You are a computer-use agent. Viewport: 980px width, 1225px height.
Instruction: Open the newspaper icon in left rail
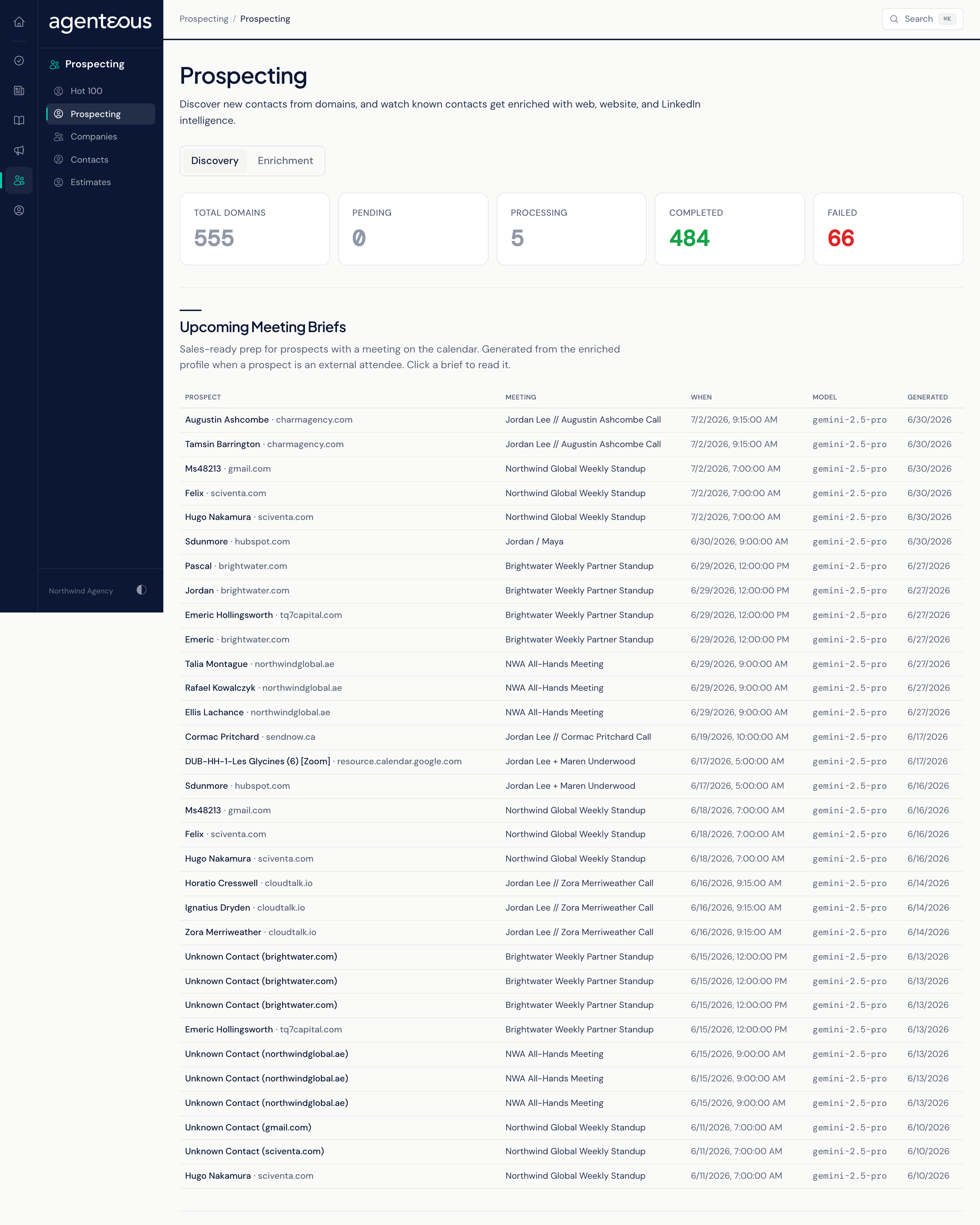19,90
